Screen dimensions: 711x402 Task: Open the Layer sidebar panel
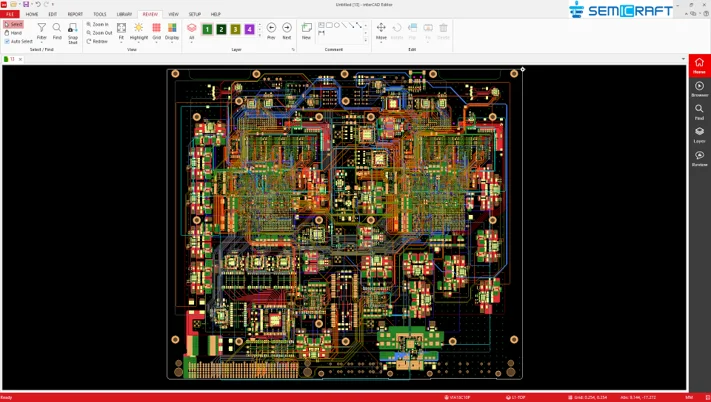click(699, 134)
